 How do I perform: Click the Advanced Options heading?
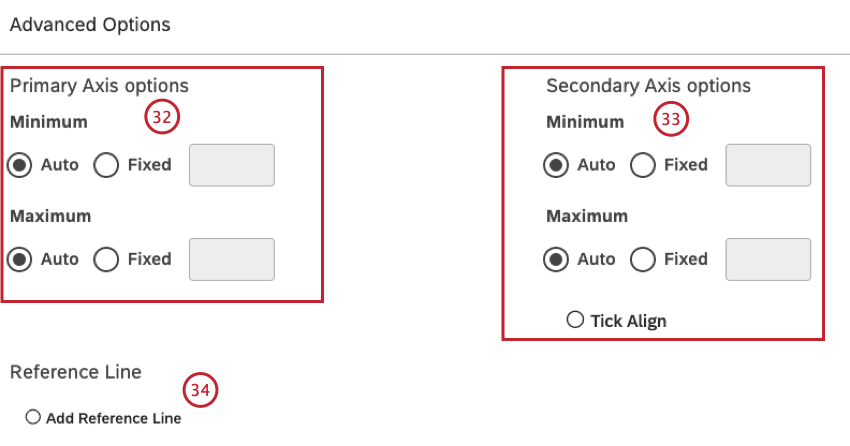(90, 25)
